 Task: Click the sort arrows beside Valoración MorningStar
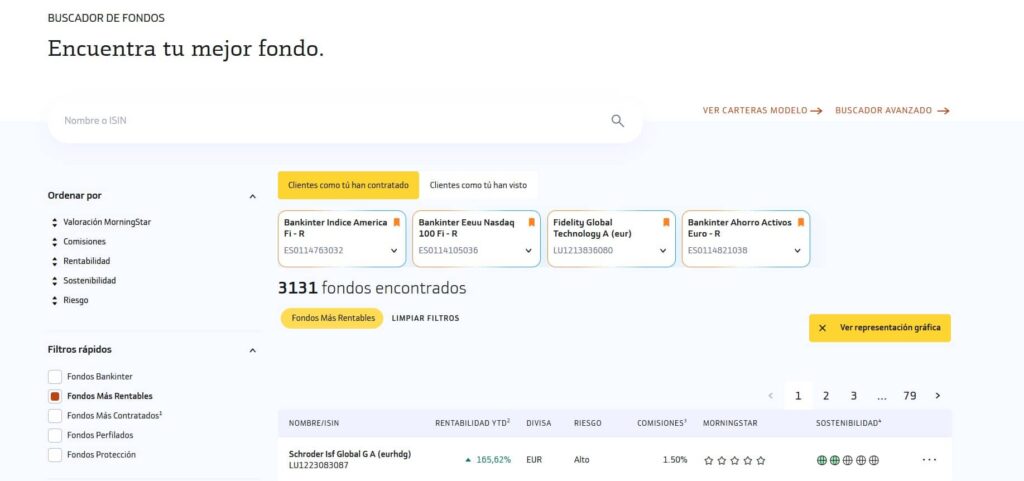point(55,223)
